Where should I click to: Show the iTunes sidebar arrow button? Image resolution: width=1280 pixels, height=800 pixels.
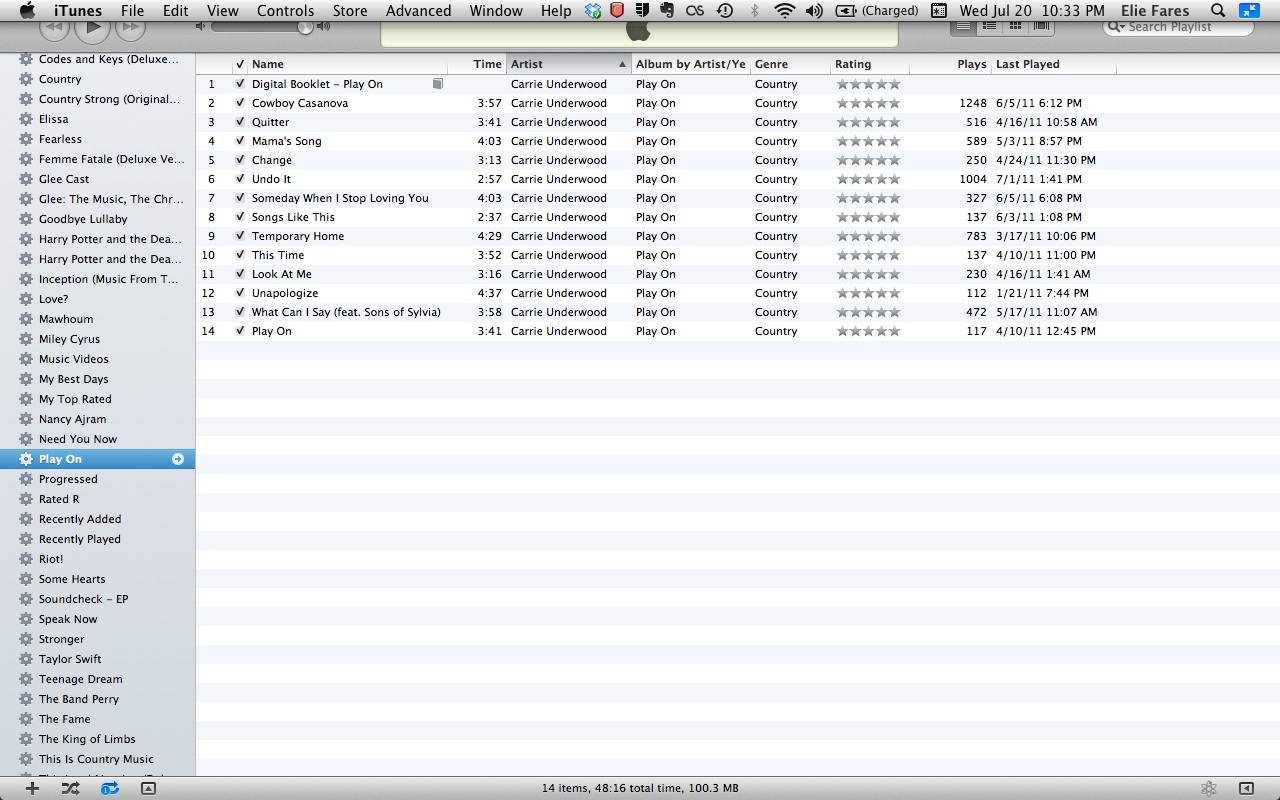coord(1246,788)
